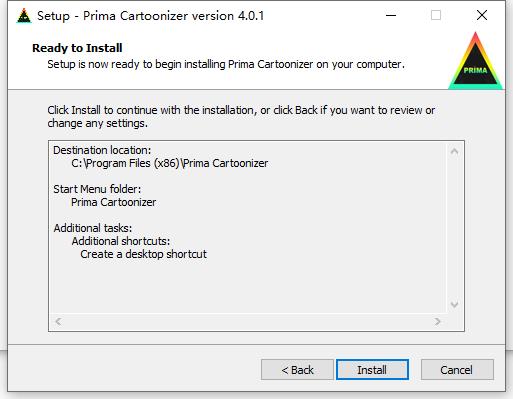This screenshot has height=399, width=513.
Task: Click the vertical scrollbar track in summary box
Action: (454, 228)
